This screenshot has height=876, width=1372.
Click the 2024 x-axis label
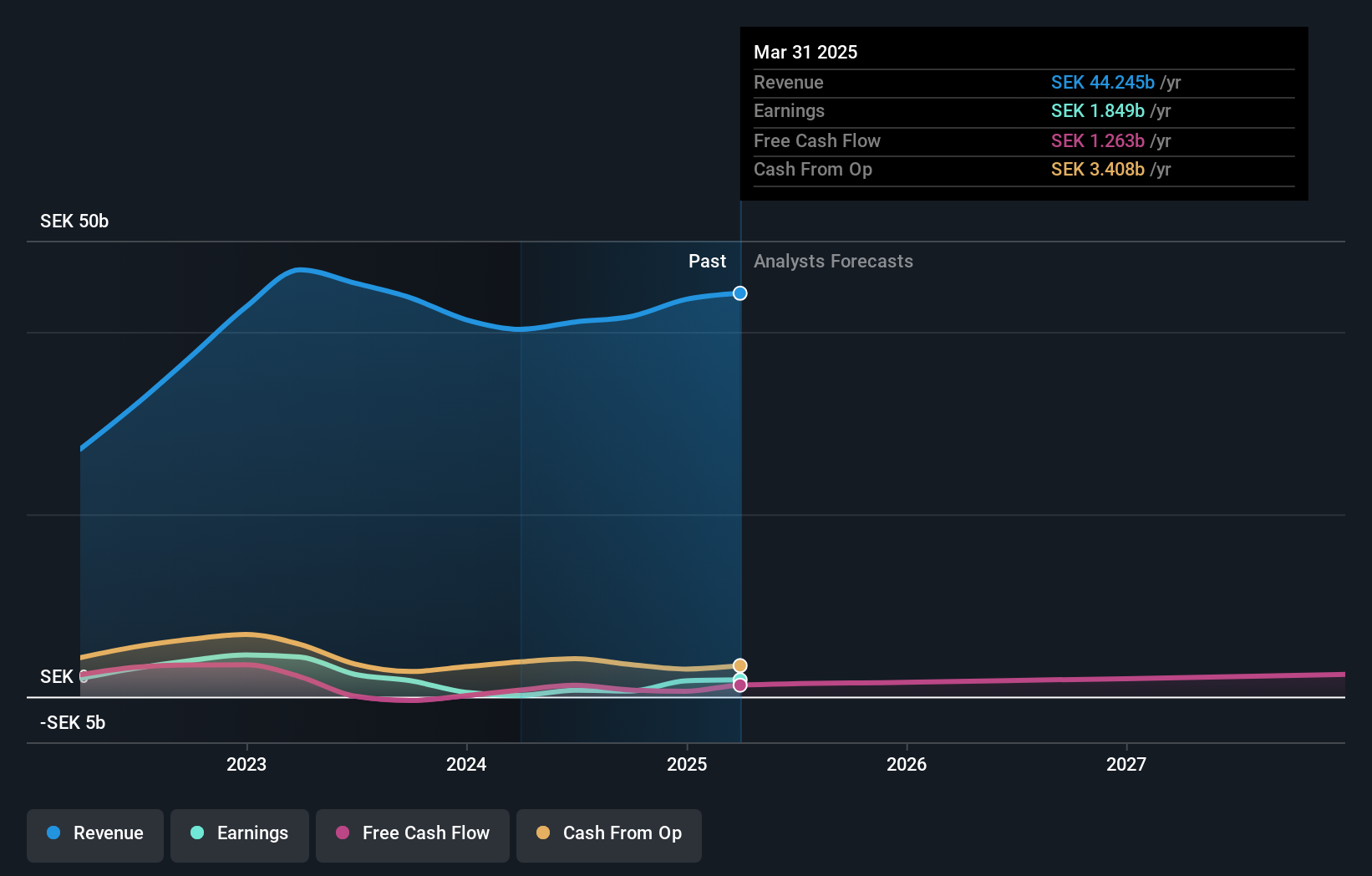(x=466, y=764)
